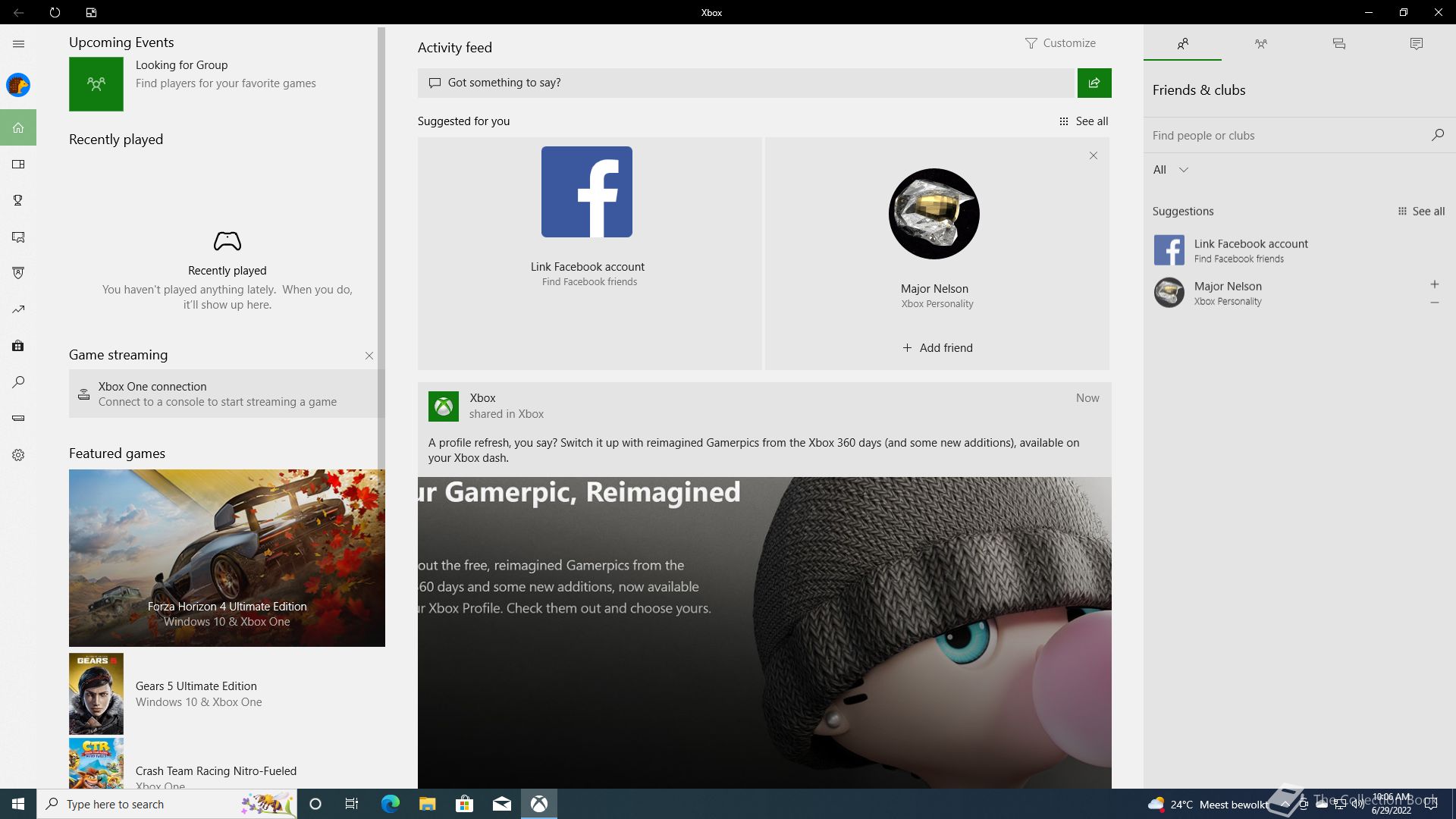1456x819 pixels.
Task: Click Major Nelson's profile picture card
Action: [934, 214]
